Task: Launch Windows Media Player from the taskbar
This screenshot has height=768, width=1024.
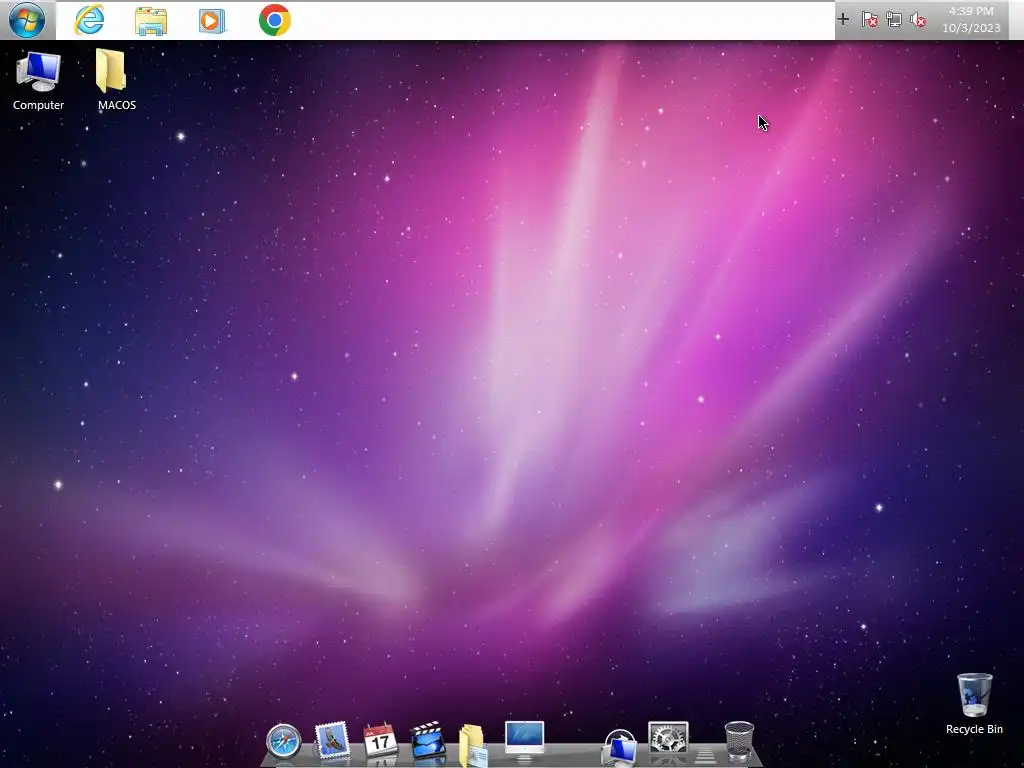Action: [212, 20]
